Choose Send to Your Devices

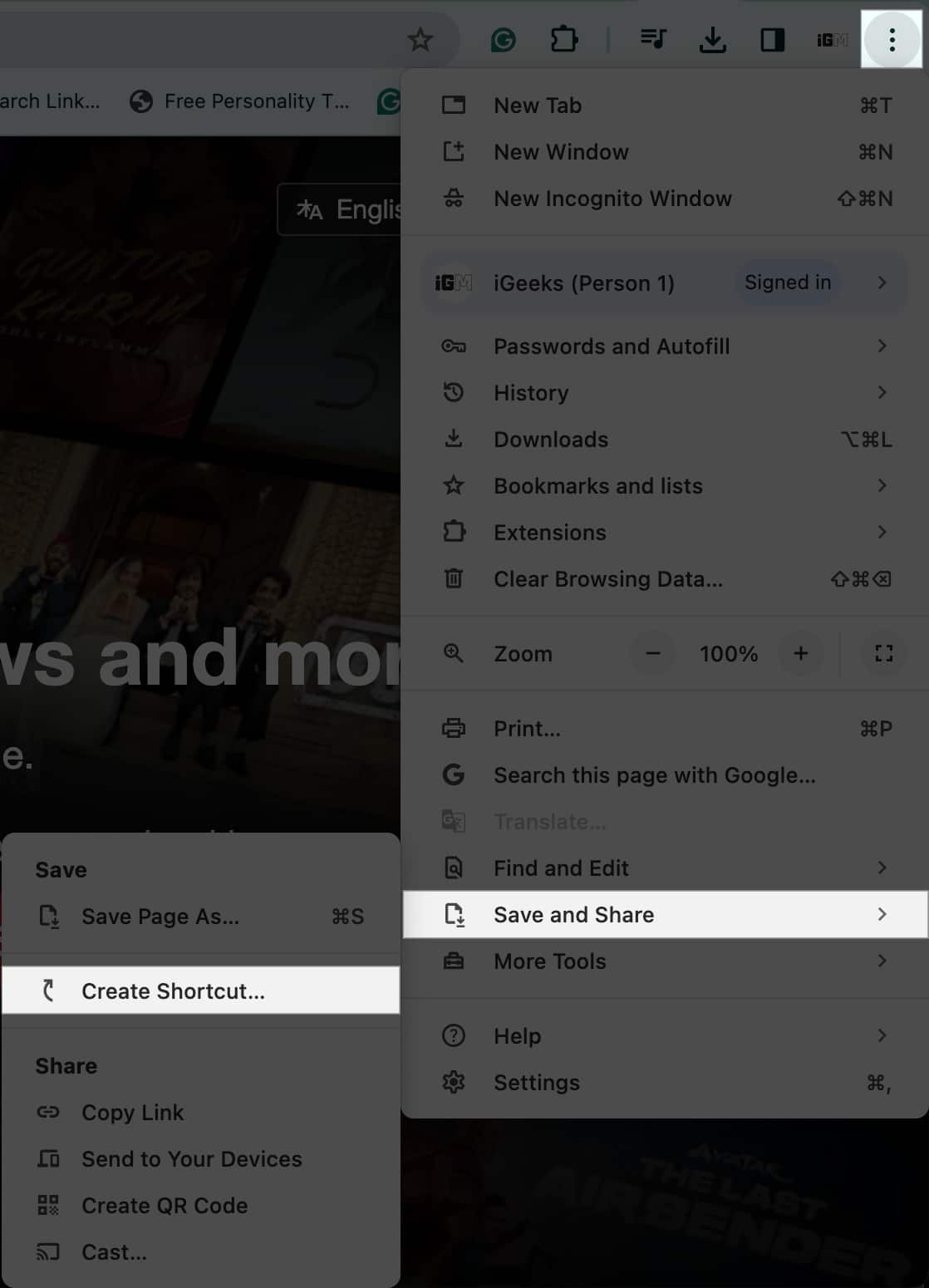(200, 1159)
